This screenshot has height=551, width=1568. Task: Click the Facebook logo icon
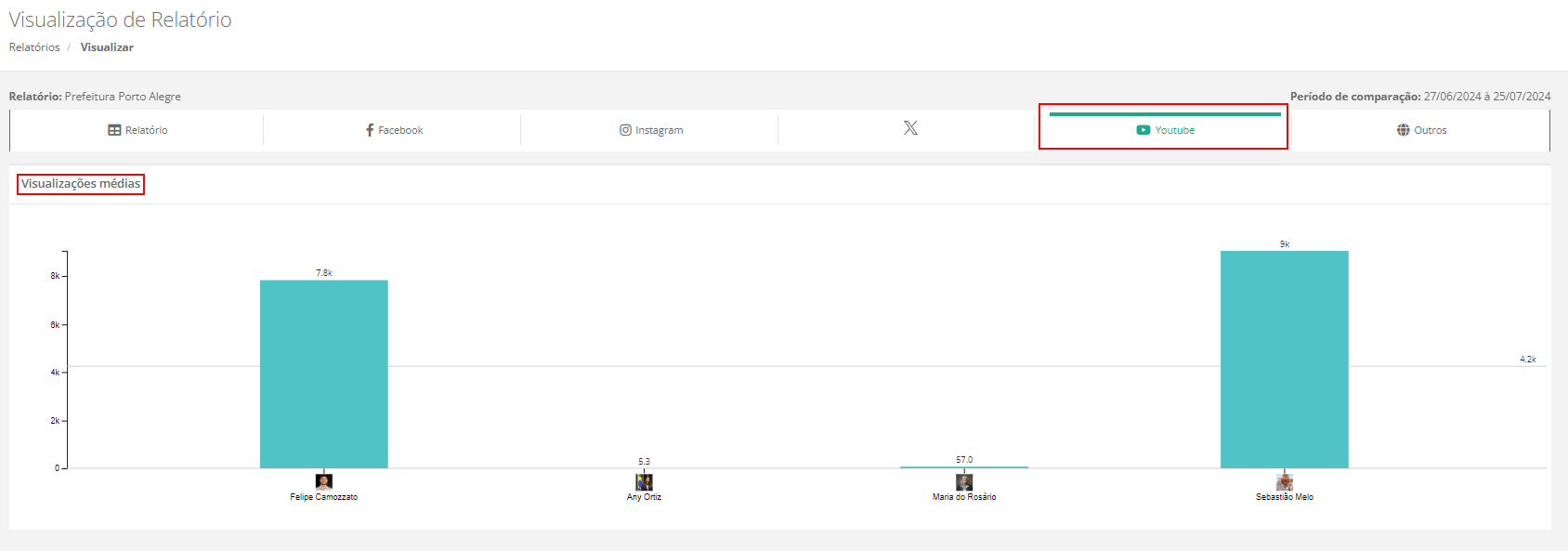pyautogui.click(x=370, y=130)
